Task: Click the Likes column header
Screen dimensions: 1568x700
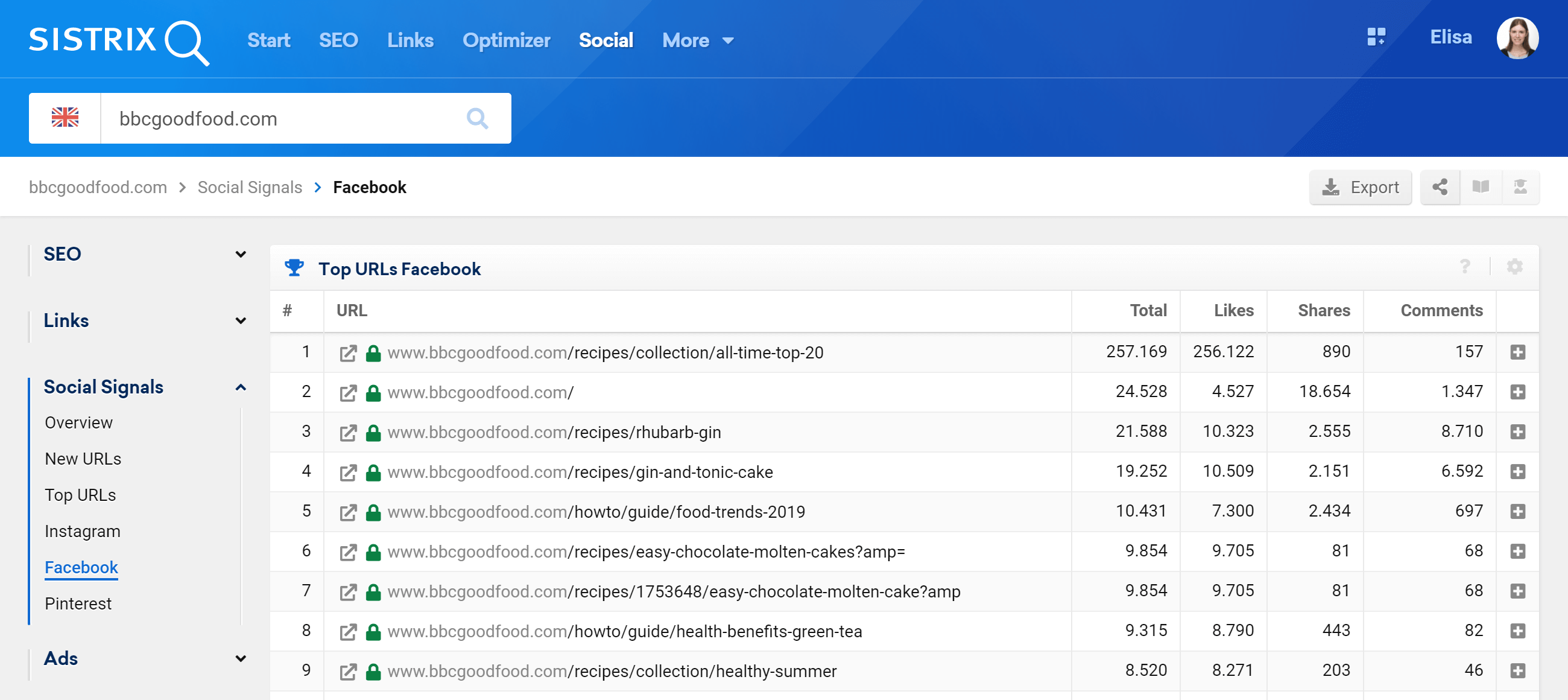Action: (1233, 311)
